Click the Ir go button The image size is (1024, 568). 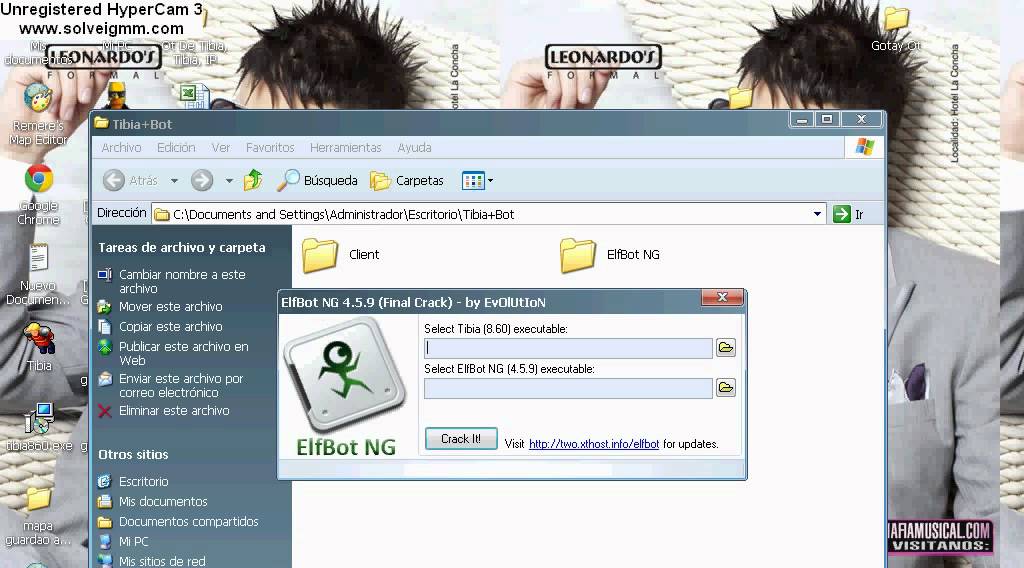pos(848,214)
